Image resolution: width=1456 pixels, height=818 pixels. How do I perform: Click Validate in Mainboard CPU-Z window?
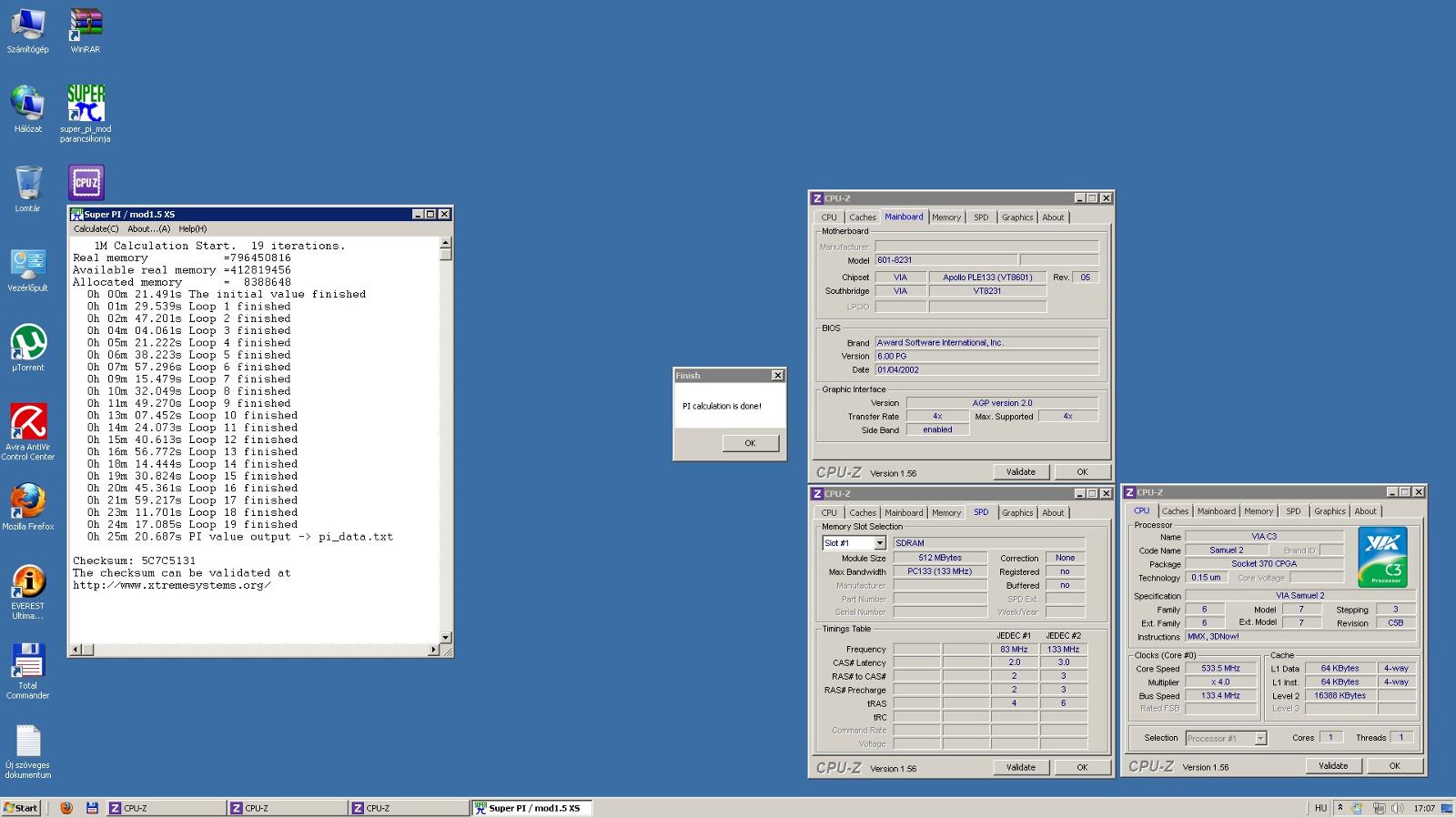point(1020,472)
